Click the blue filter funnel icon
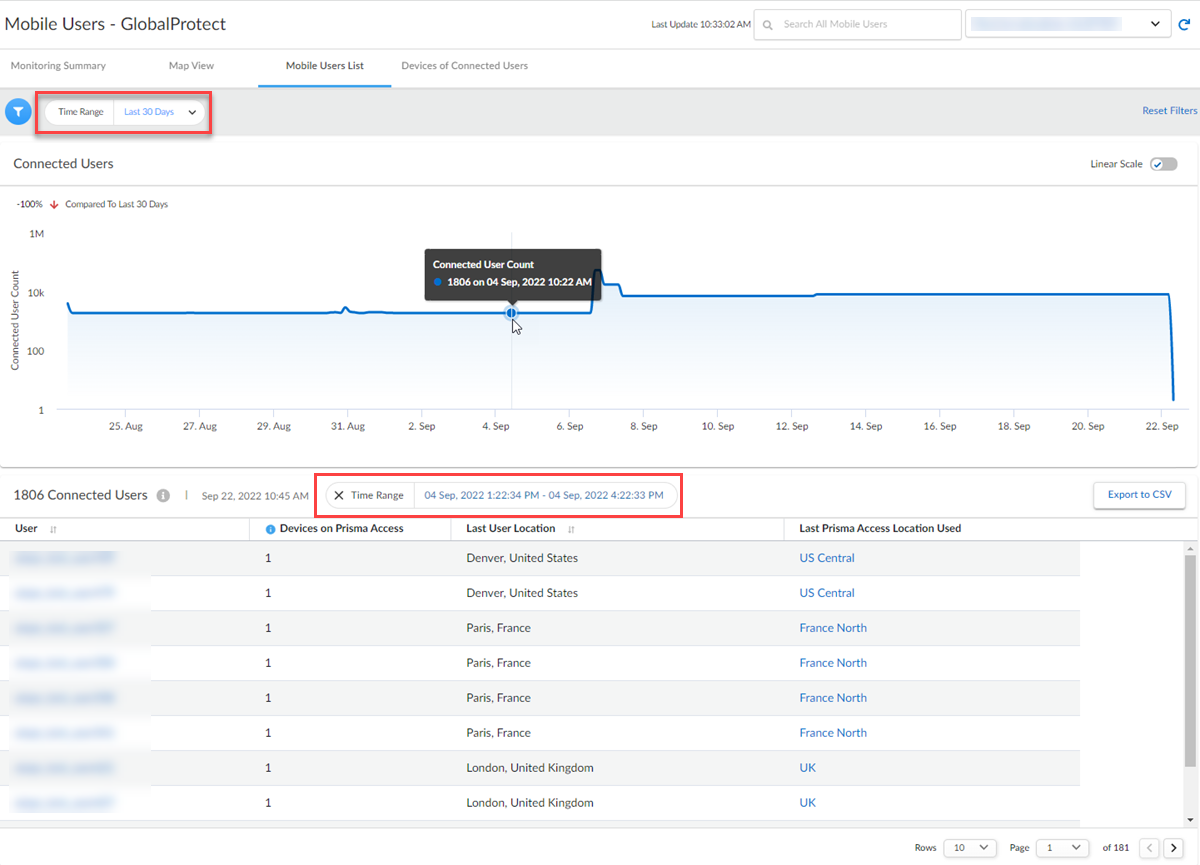Viewport: 1200px width, 865px height. [18, 112]
